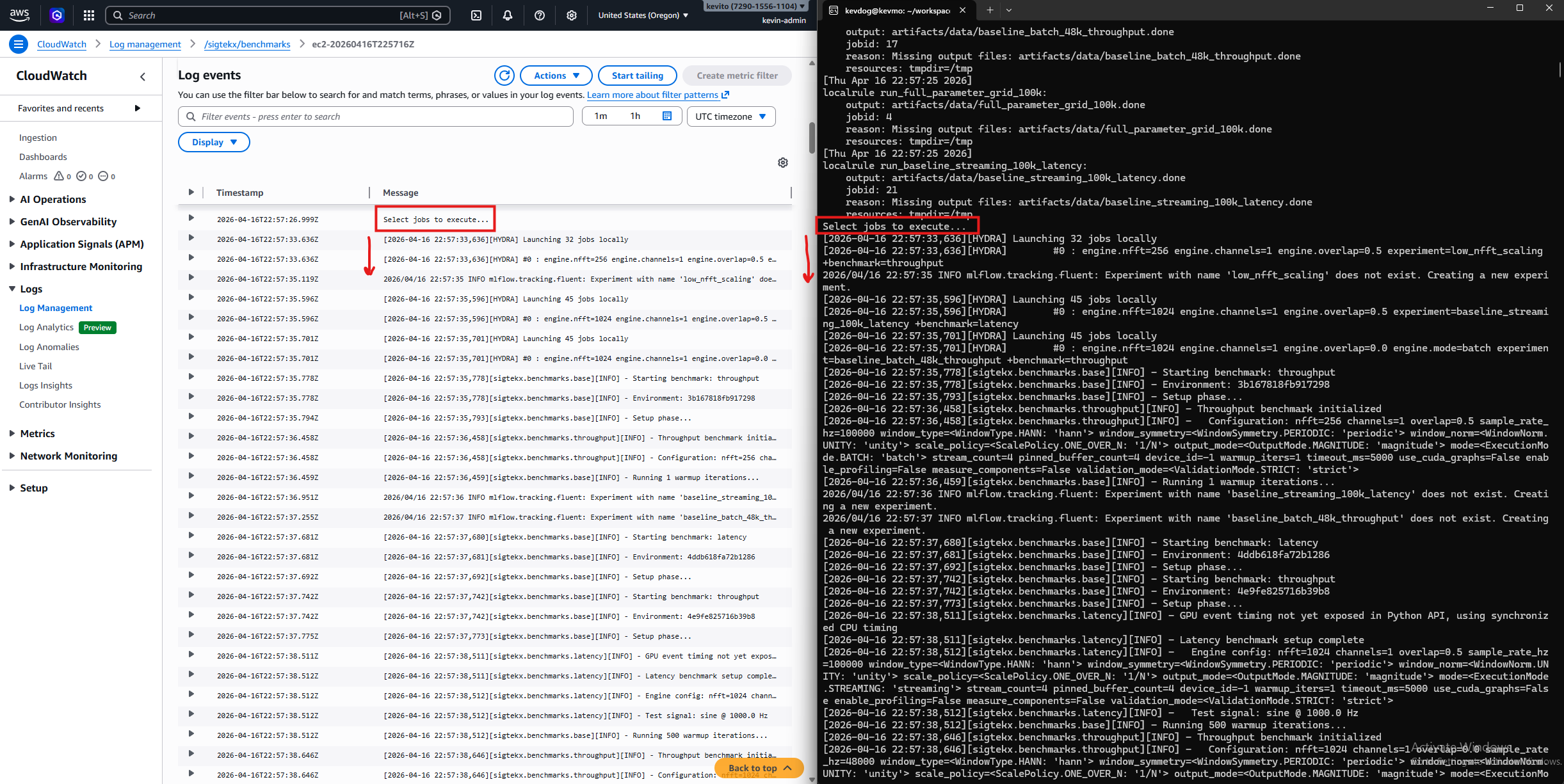This screenshot has height=784, width=1564.
Task: Open AWS CloudShell from the top bar
Action: click(x=476, y=15)
